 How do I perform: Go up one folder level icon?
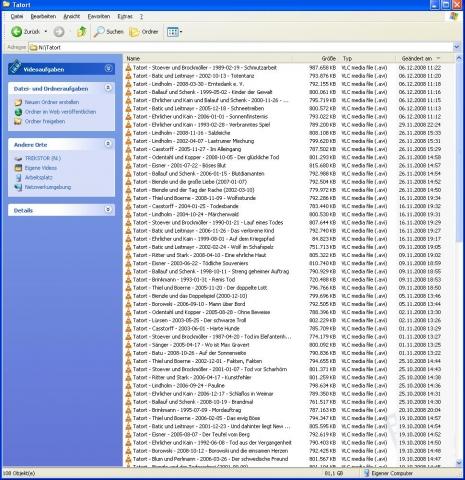(81, 32)
